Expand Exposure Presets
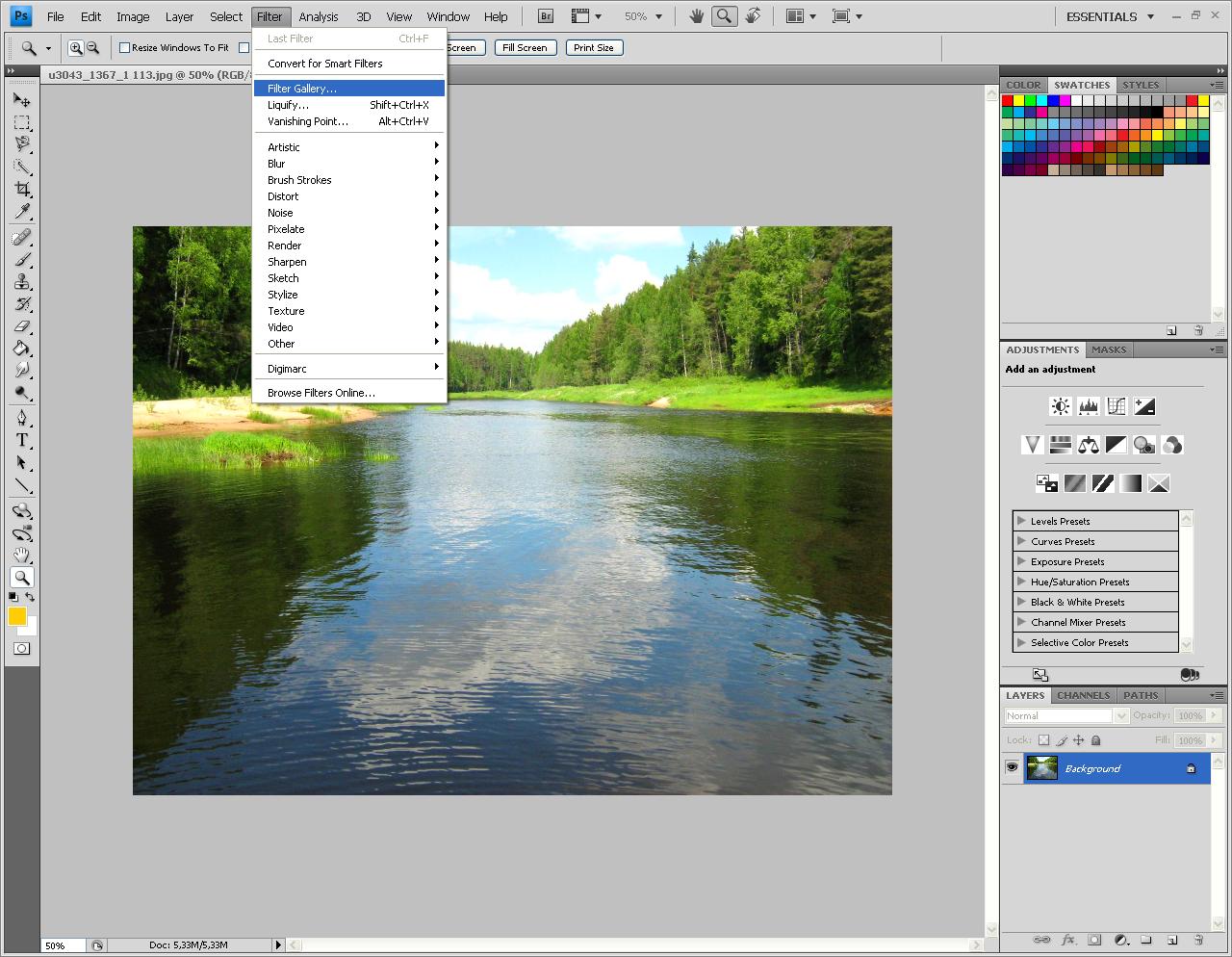The height and width of the screenshot is (957, 1232). pyautogui.click(x=1021, y=561)
